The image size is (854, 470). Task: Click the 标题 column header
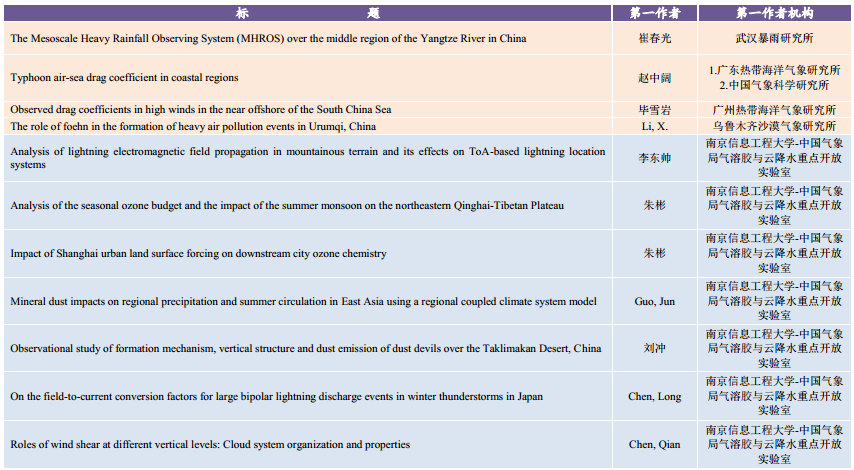pyautogui.click(x=307, y=13)
